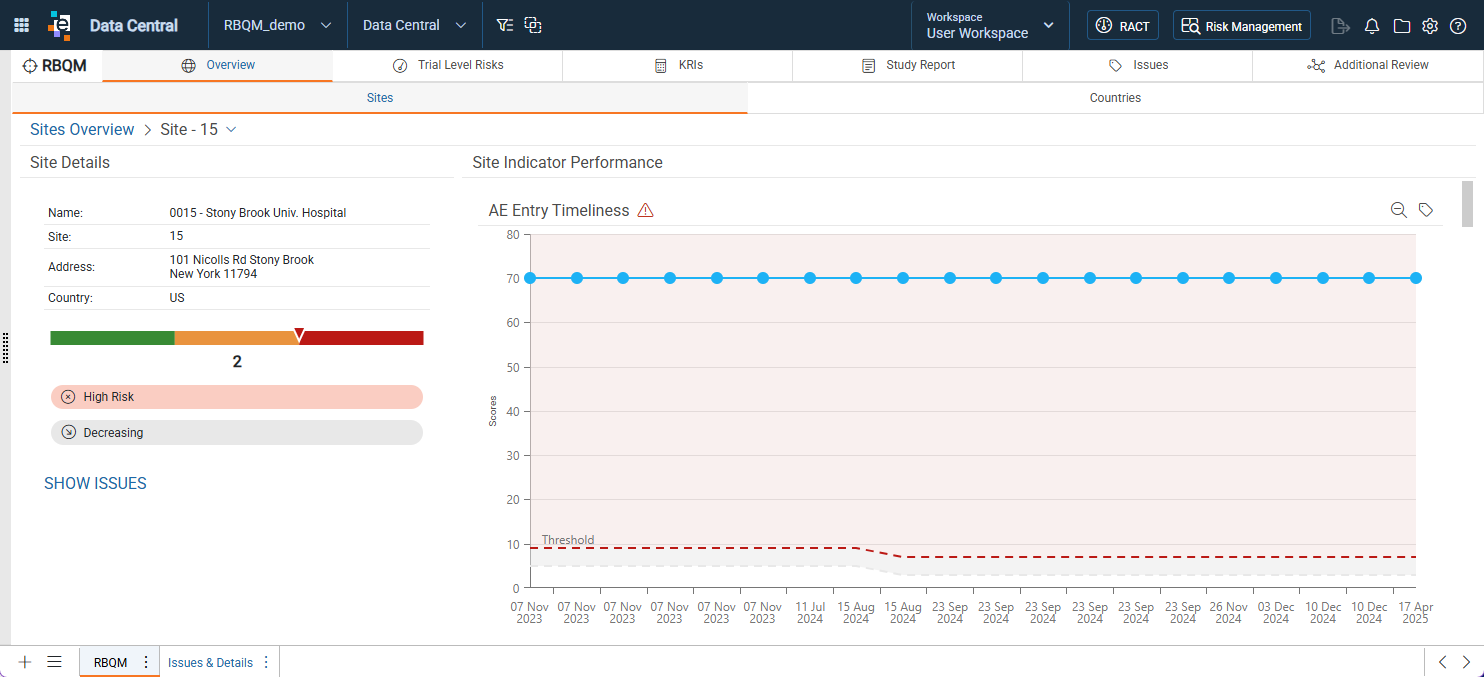Screen dimensions: 1484x677
Task: Open the settings gear icon
Action: [x=1430, y=26]
